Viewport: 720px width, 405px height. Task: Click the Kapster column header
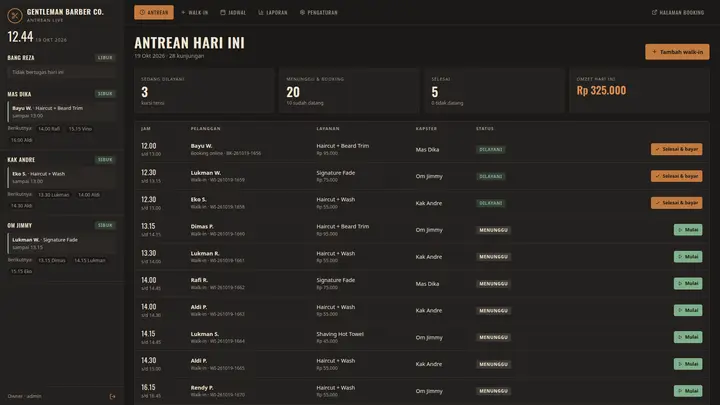(x=426, y=129)
